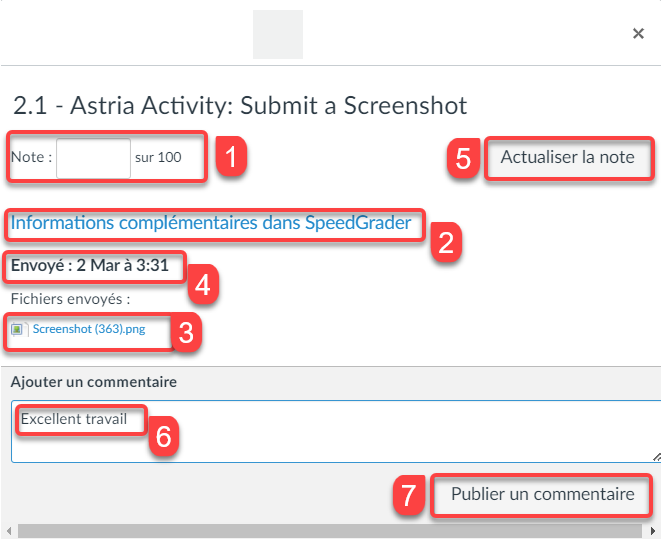
Task: Click the red number 2 callout badge
Action: (x=446, y=242)
